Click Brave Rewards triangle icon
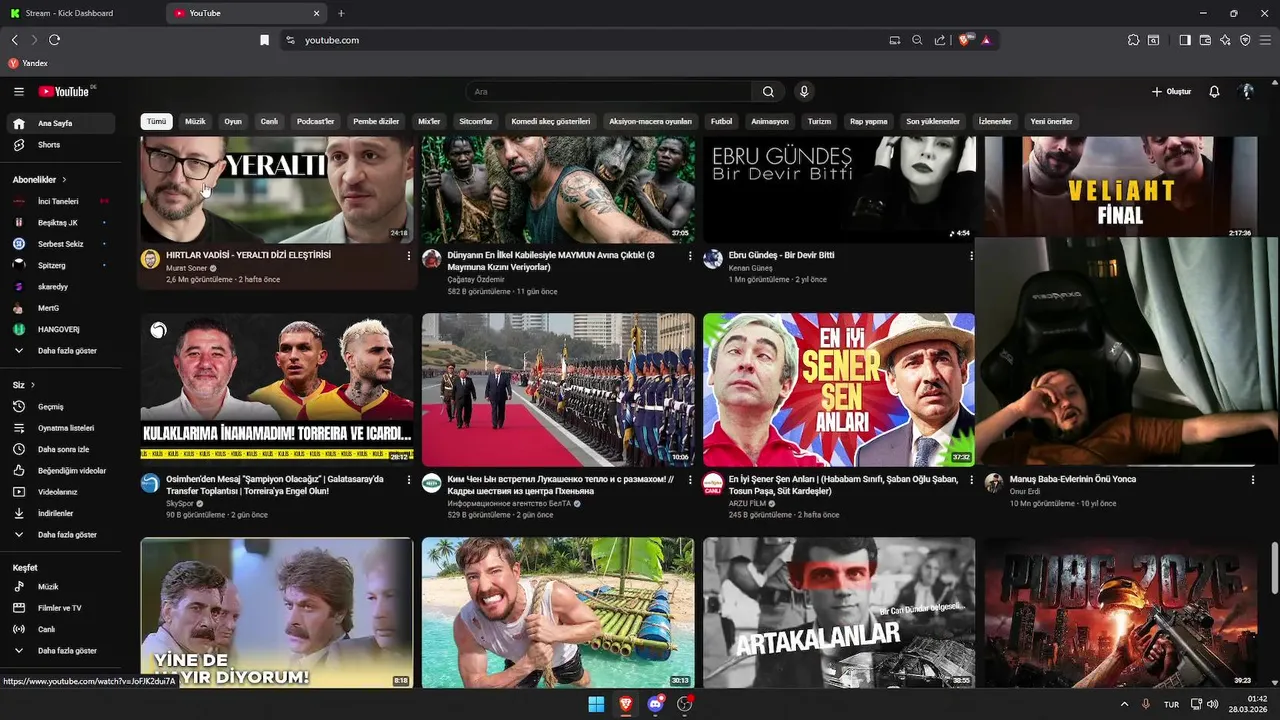Screen dimensions: 1280x720 986,40
